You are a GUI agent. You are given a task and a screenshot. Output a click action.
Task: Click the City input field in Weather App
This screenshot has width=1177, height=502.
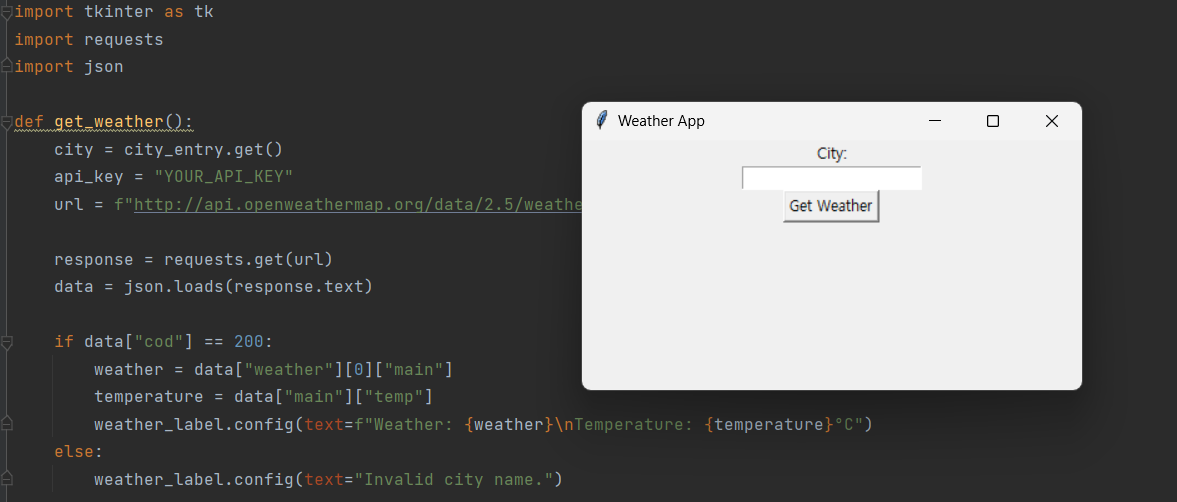[831, 178]
